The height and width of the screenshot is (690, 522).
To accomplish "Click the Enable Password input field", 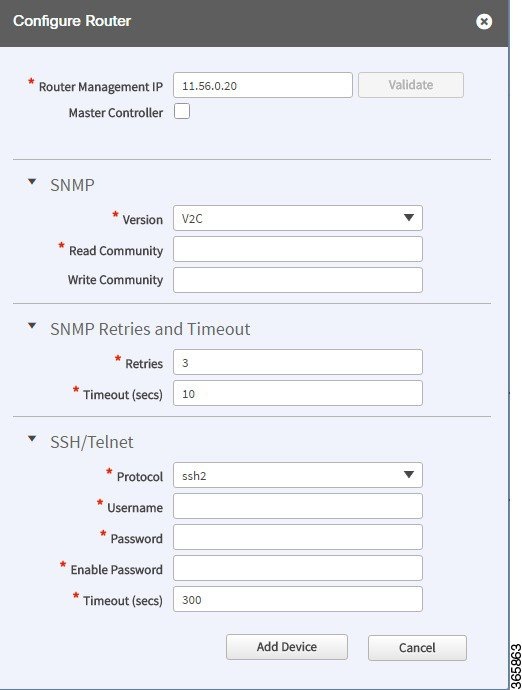I will click(298, 568).
